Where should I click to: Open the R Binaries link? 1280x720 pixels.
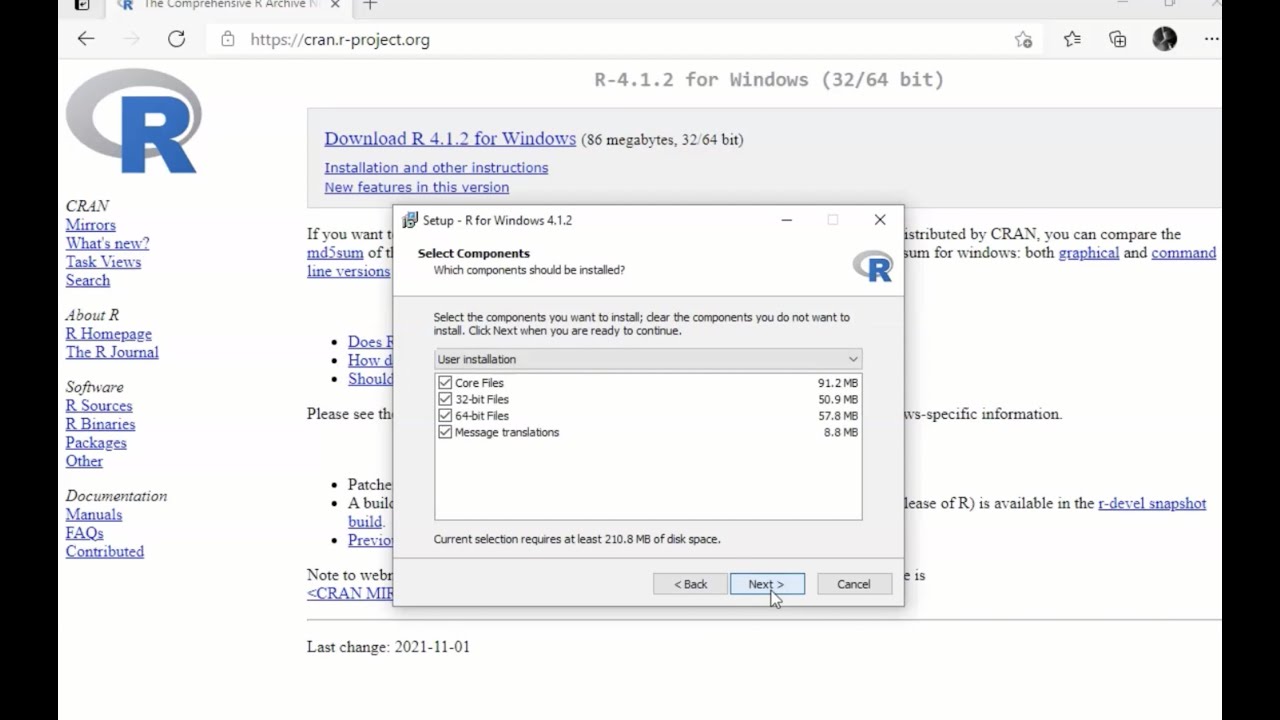(x=100, y=424)
